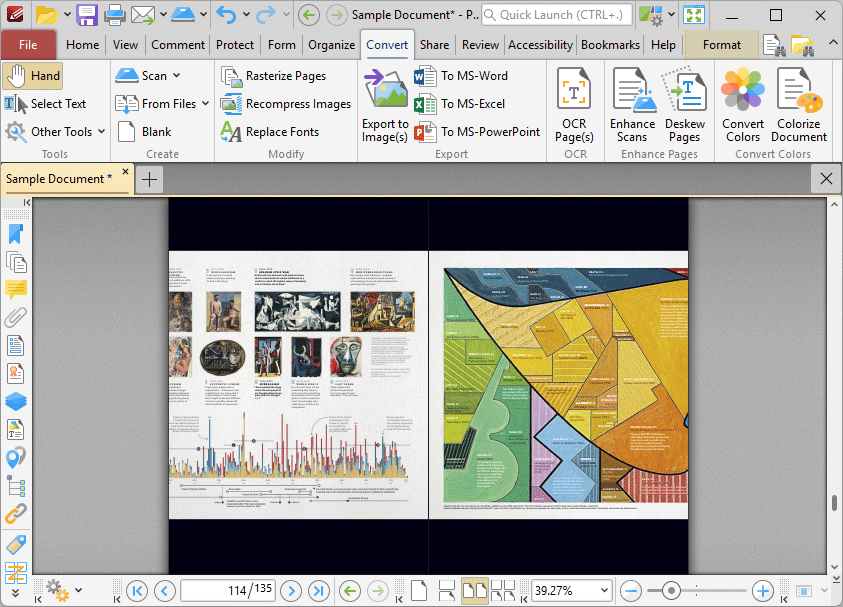Expand the Undo history dropdown
843x607 pixels.
click(x=246, y=15)
